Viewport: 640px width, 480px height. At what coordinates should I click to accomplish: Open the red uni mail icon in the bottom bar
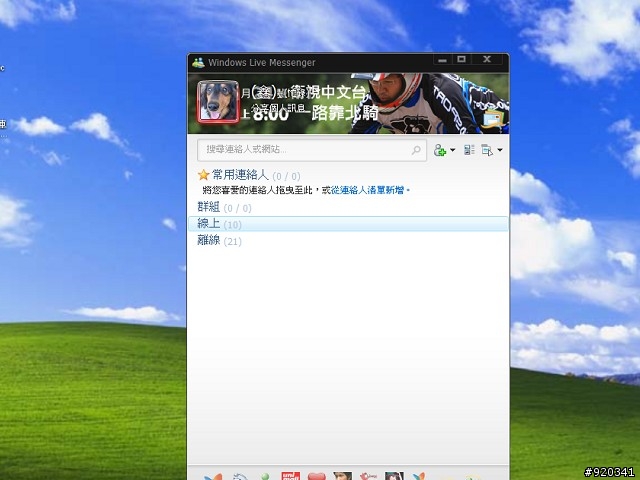click(291, 476)
